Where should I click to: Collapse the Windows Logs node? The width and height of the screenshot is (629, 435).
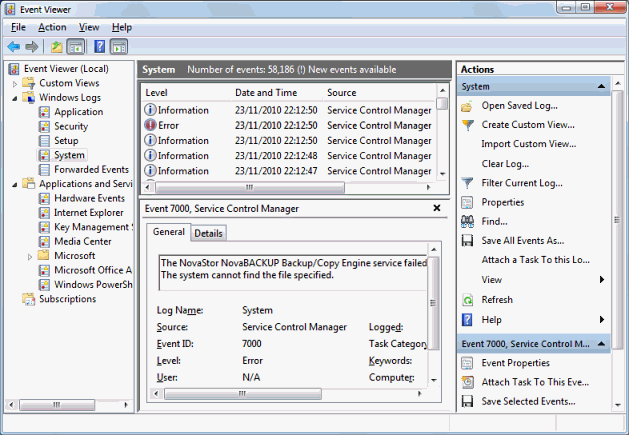(15, 98)
